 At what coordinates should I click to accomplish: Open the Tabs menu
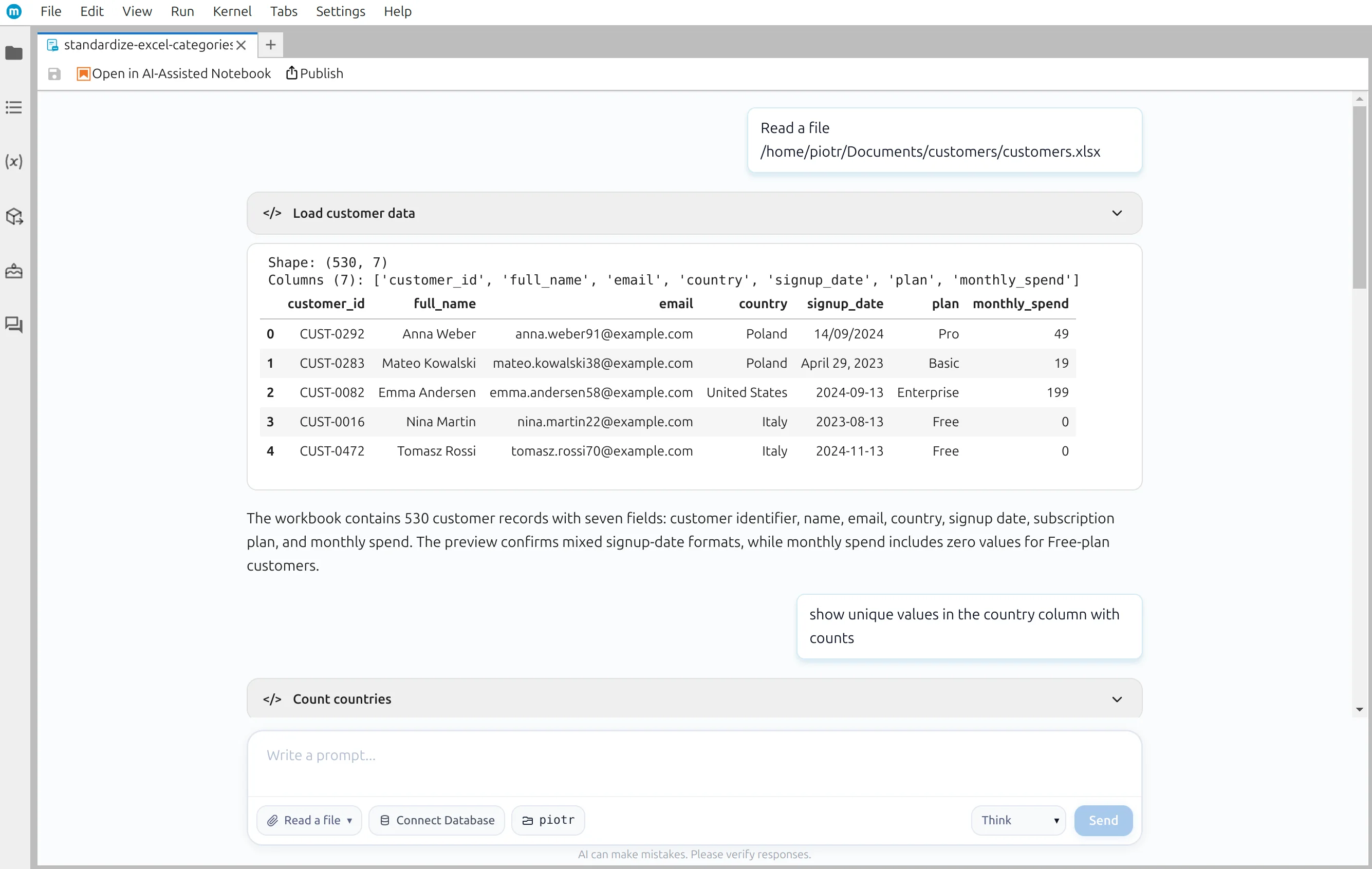284,11
